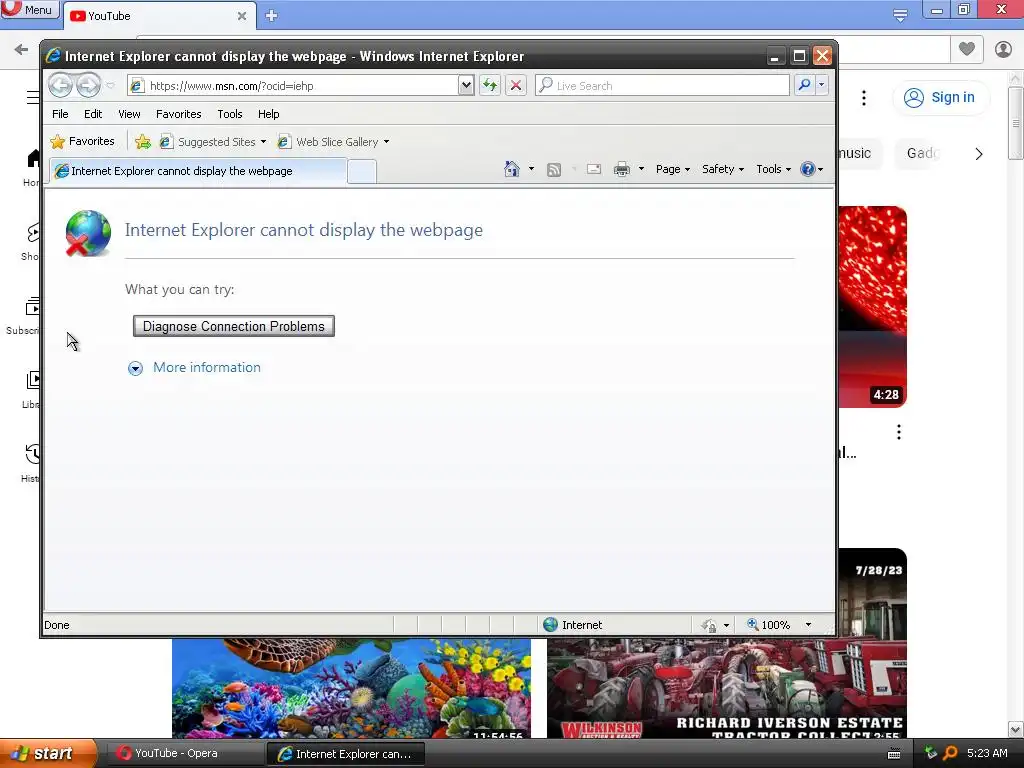Click Opera profile account icon
Screen dimensions: 1024x768
click(x=1003, y=49)
